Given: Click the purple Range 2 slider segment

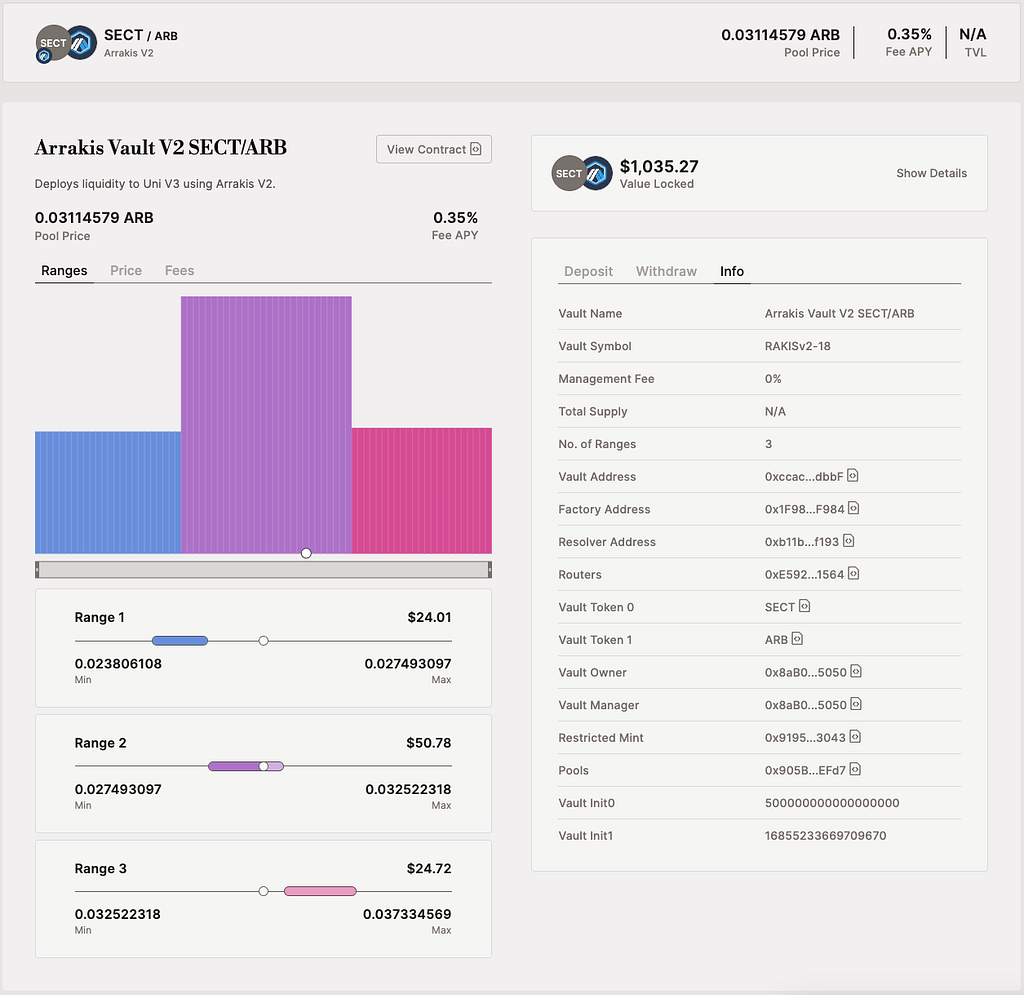Looking at the screenshot, I should pos(246,766).
